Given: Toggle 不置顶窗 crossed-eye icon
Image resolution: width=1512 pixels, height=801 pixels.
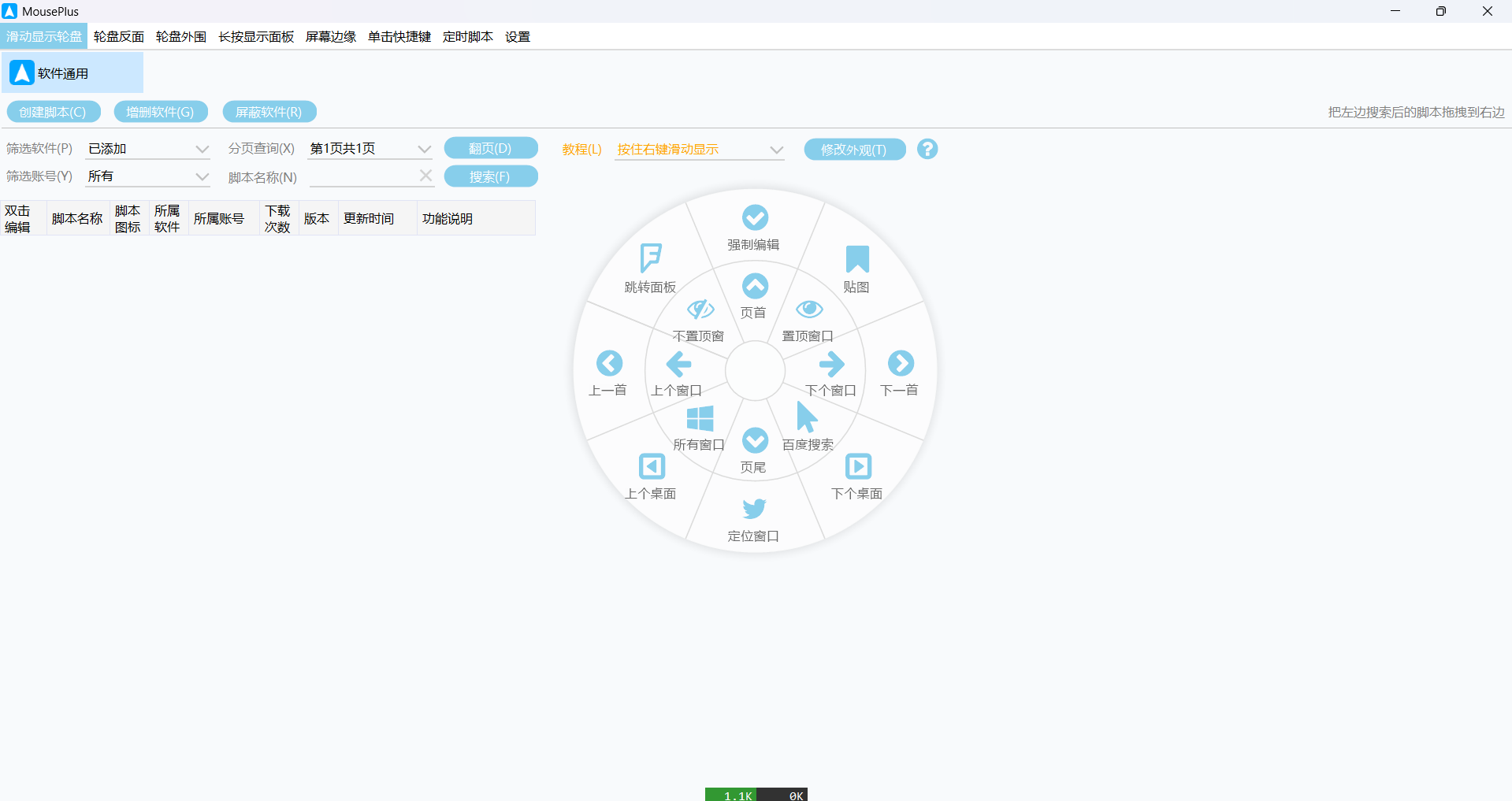Looking at the screenshot, I should coord(700,309).
